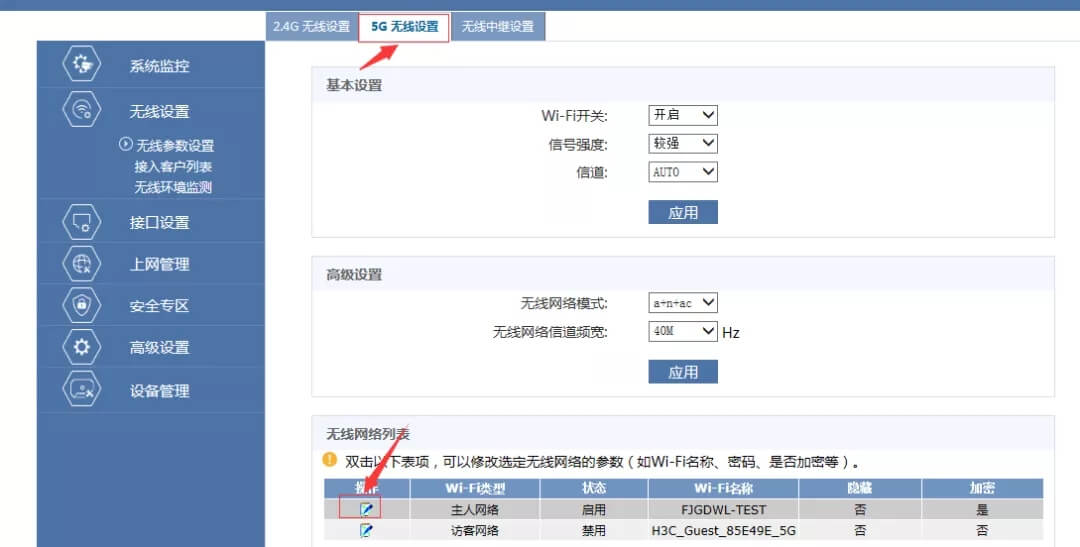The image size is (1080, 547).
Task: Select FJGDWL-TEST Wi-Fi name cell
Action: [723, 509]
